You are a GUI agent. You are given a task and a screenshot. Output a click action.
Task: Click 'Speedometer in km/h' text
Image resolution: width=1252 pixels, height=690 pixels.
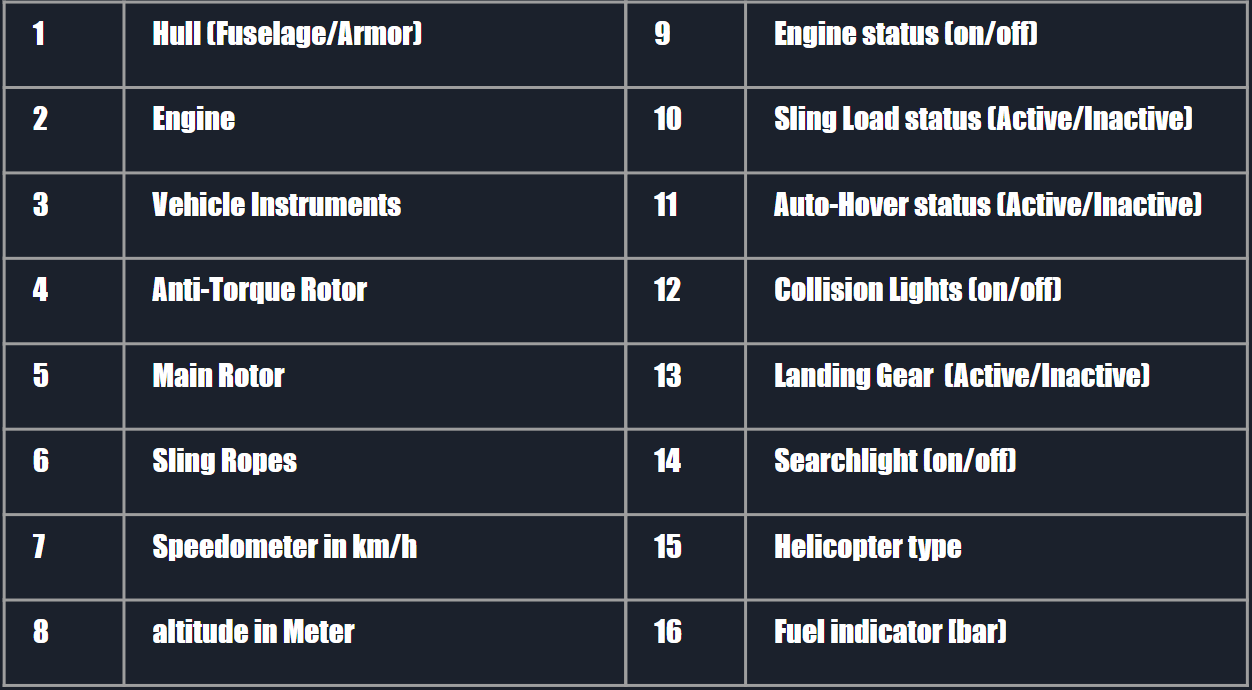tap(284, 546)
